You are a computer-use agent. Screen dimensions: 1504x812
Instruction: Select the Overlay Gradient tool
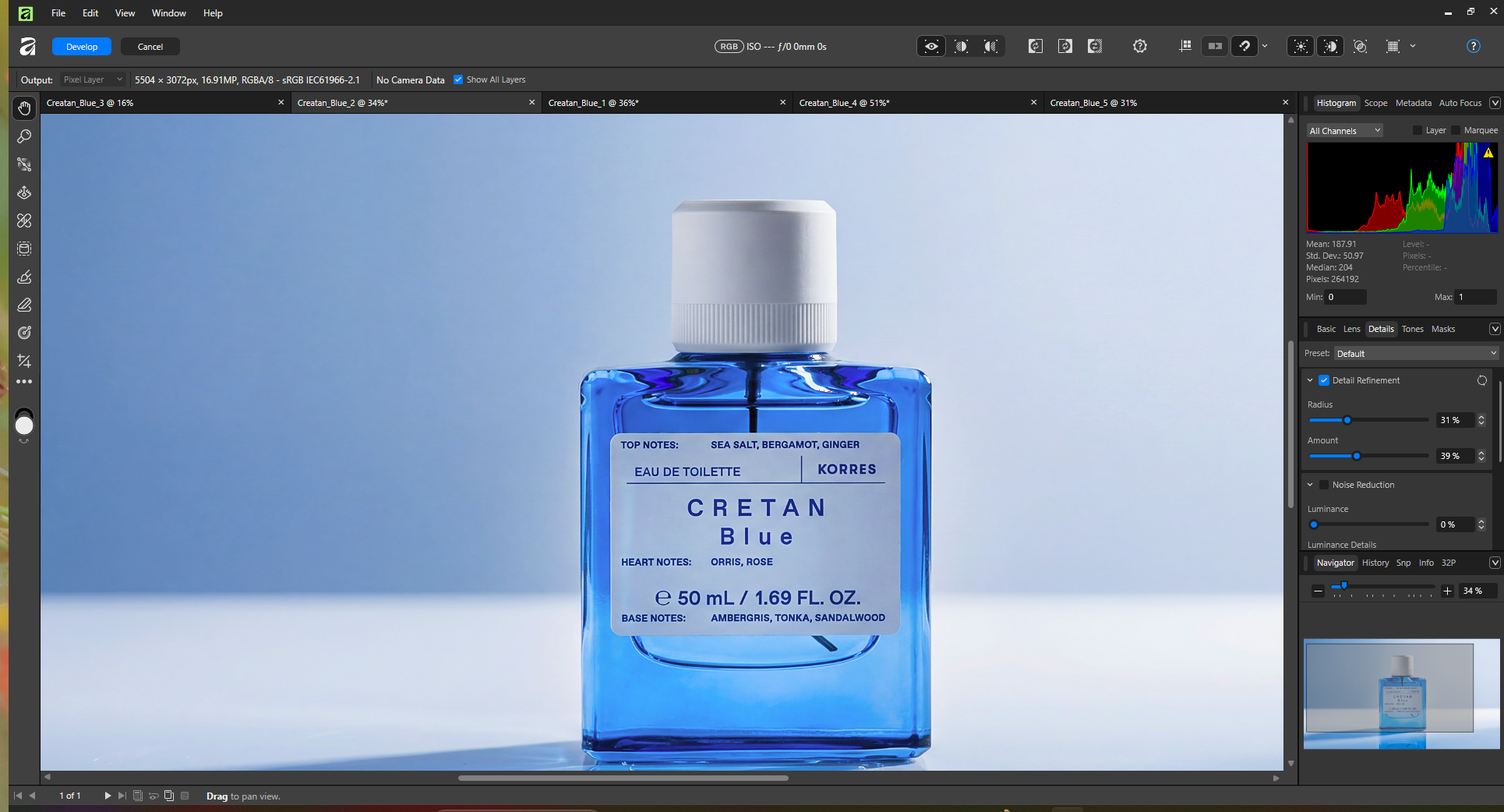click(24, 333)
